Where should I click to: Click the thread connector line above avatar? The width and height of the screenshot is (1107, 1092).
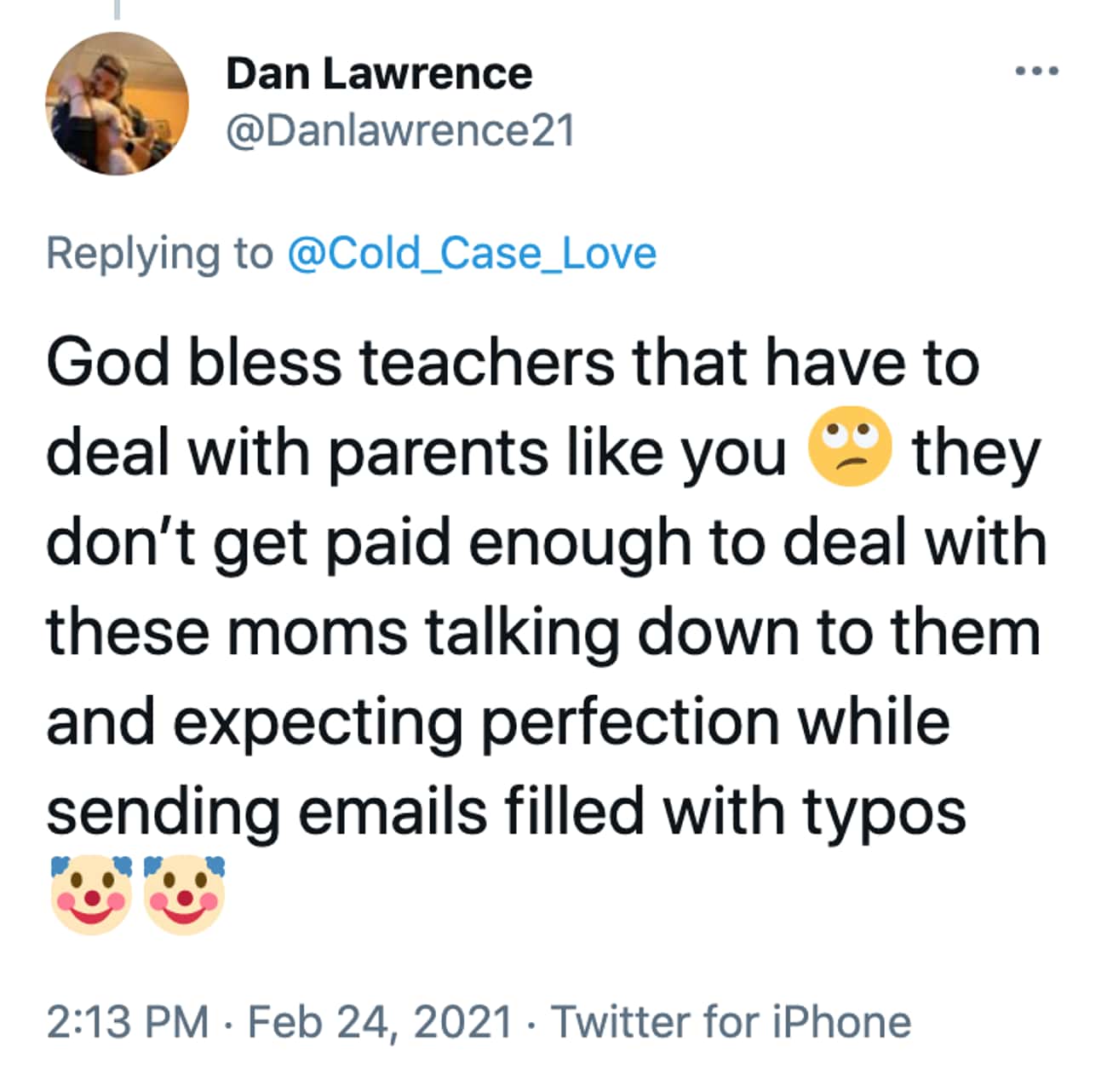pyautogui.click(x=117, y=9)
